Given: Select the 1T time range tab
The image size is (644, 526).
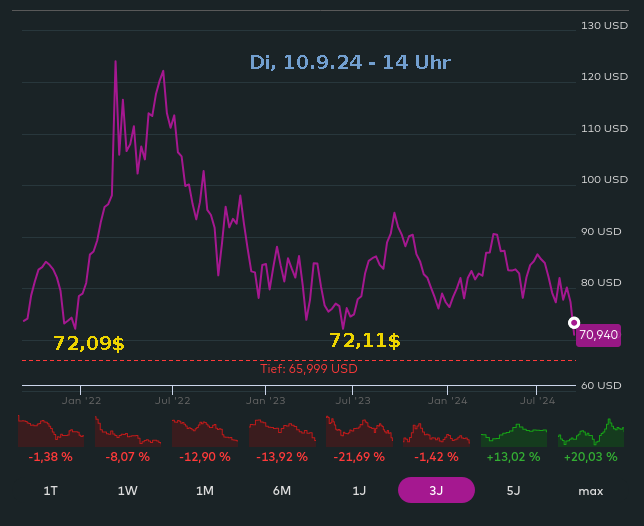Looking at the screenshot, I should pos(51,491).
